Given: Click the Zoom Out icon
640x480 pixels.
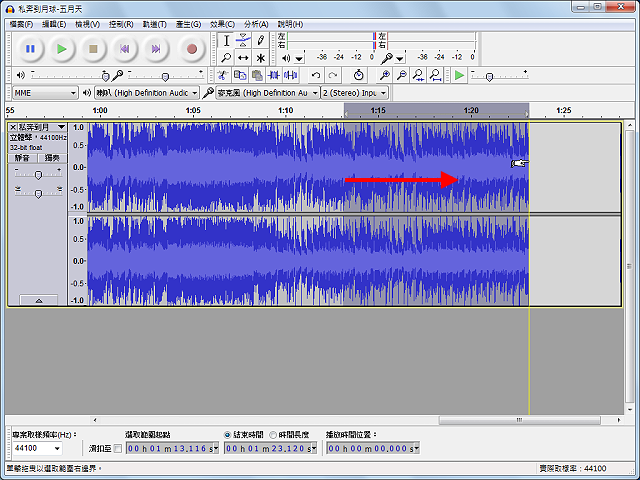Looking at the screenshot, I should 402,75.
